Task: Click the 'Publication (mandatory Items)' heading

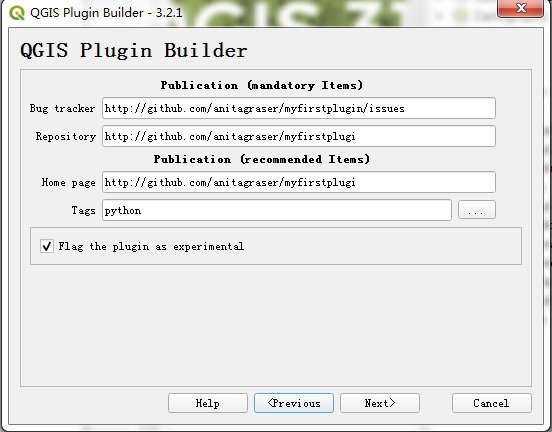Action: click(262, 85)
